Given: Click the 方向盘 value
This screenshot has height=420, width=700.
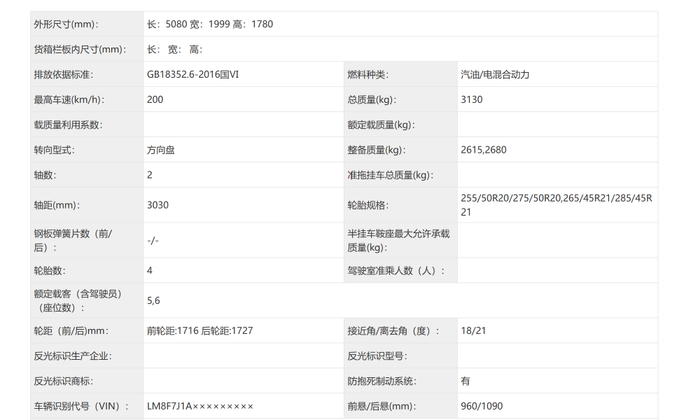Looking at the screenshot, I should (x=161, y=150).
